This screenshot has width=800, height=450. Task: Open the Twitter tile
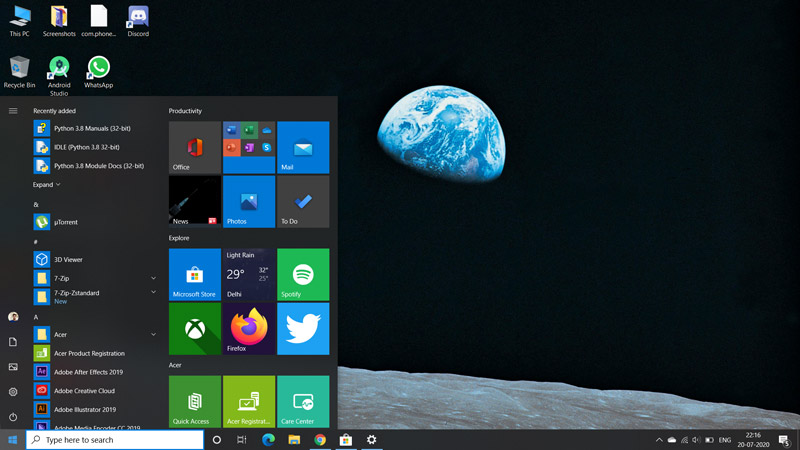click(303, 329)
